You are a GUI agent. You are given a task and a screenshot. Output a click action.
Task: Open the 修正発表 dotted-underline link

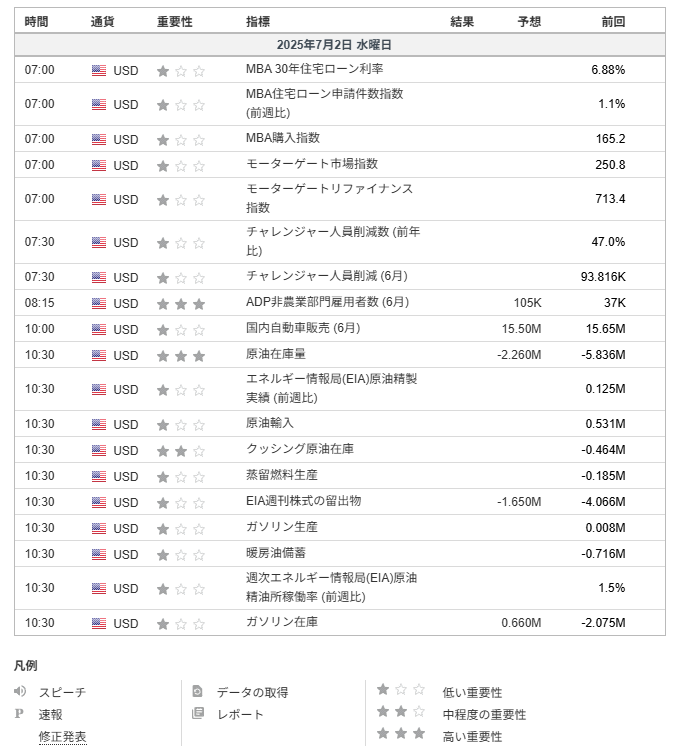[62, 736]
